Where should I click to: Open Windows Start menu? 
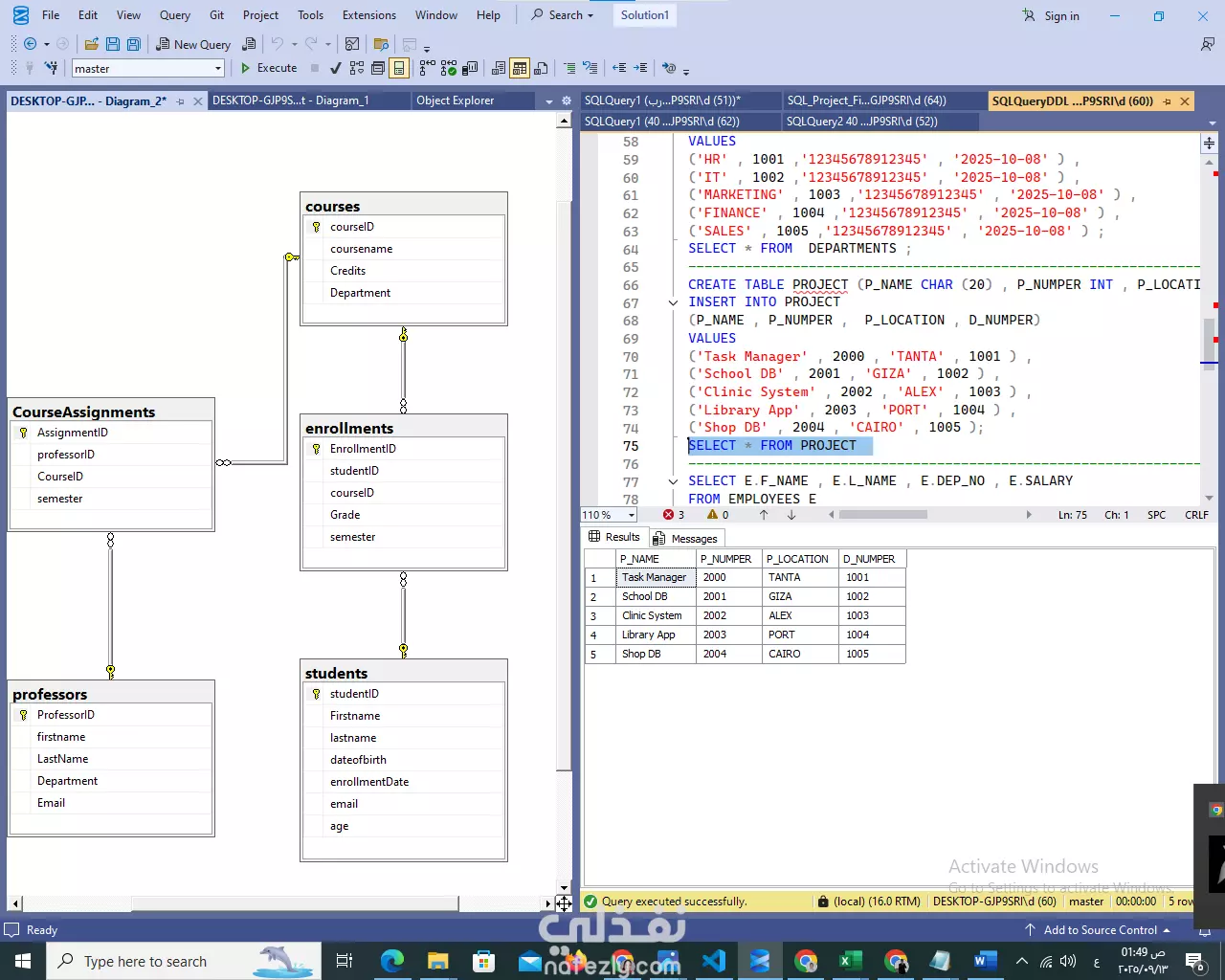click(x=23, y=961)
